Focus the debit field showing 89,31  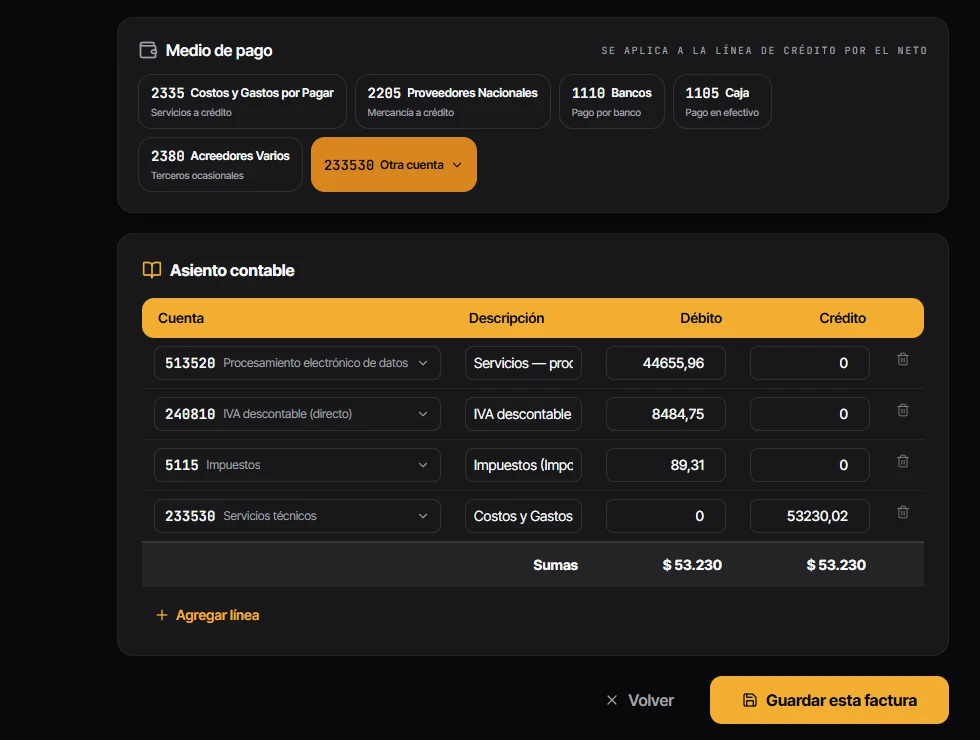point(666,465)
